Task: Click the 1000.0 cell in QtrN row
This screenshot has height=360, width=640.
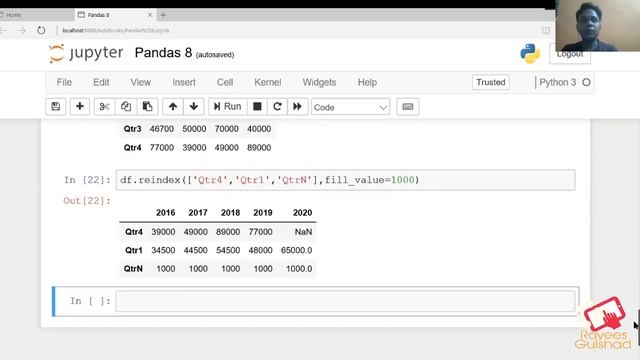Action: coord(299,269)
